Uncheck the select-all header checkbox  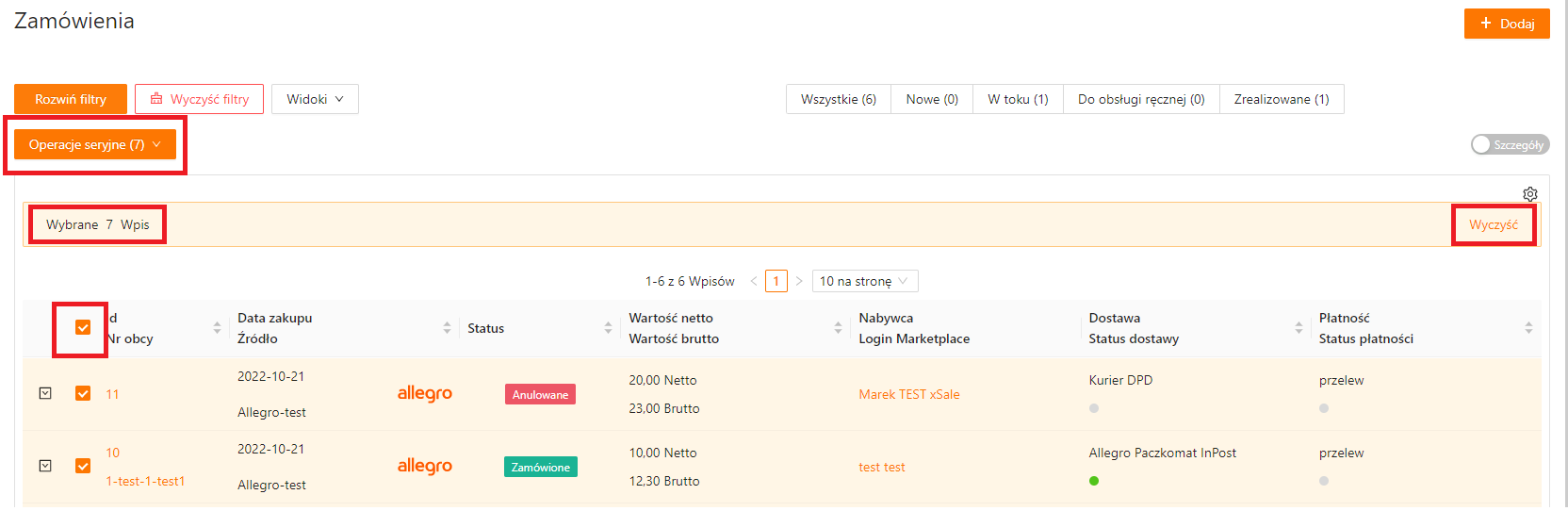(x=83, y=327)
